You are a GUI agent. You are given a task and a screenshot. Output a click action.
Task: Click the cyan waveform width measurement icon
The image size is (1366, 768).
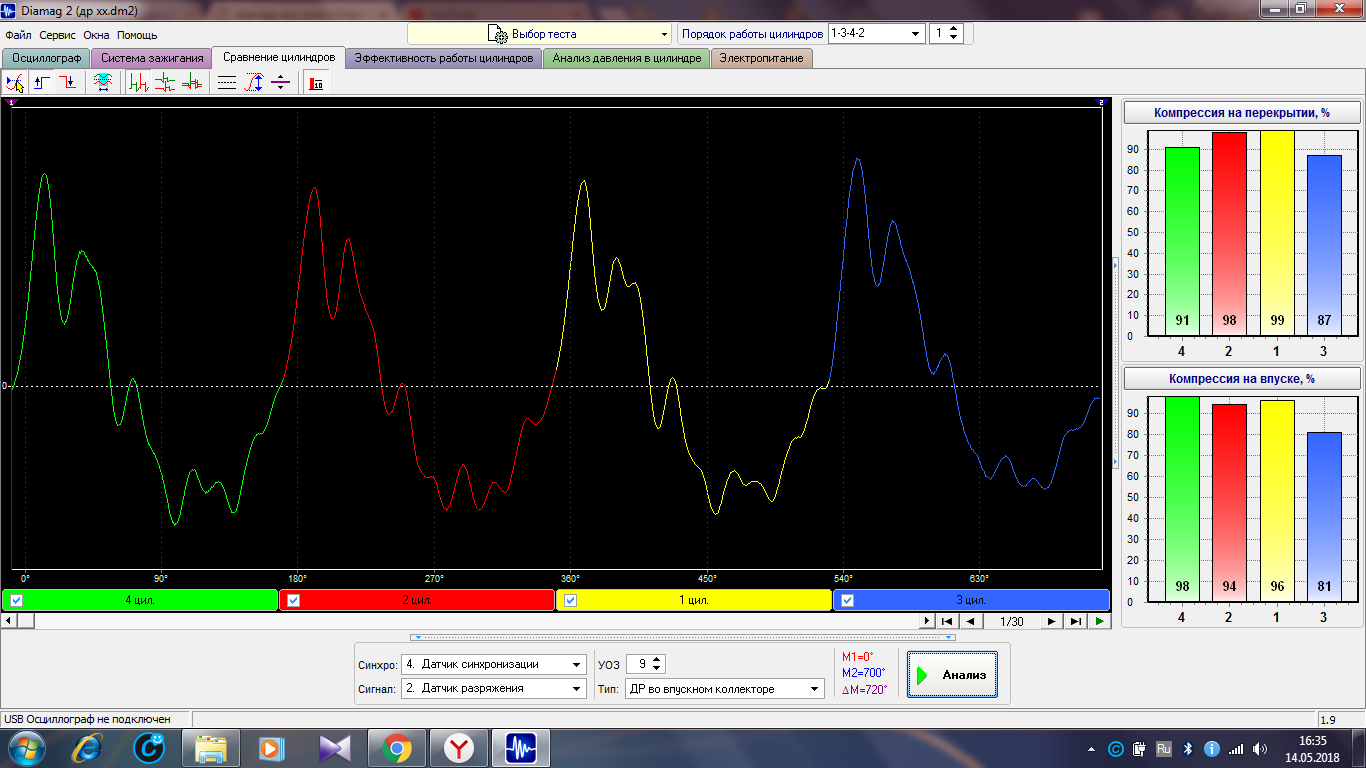102,84
